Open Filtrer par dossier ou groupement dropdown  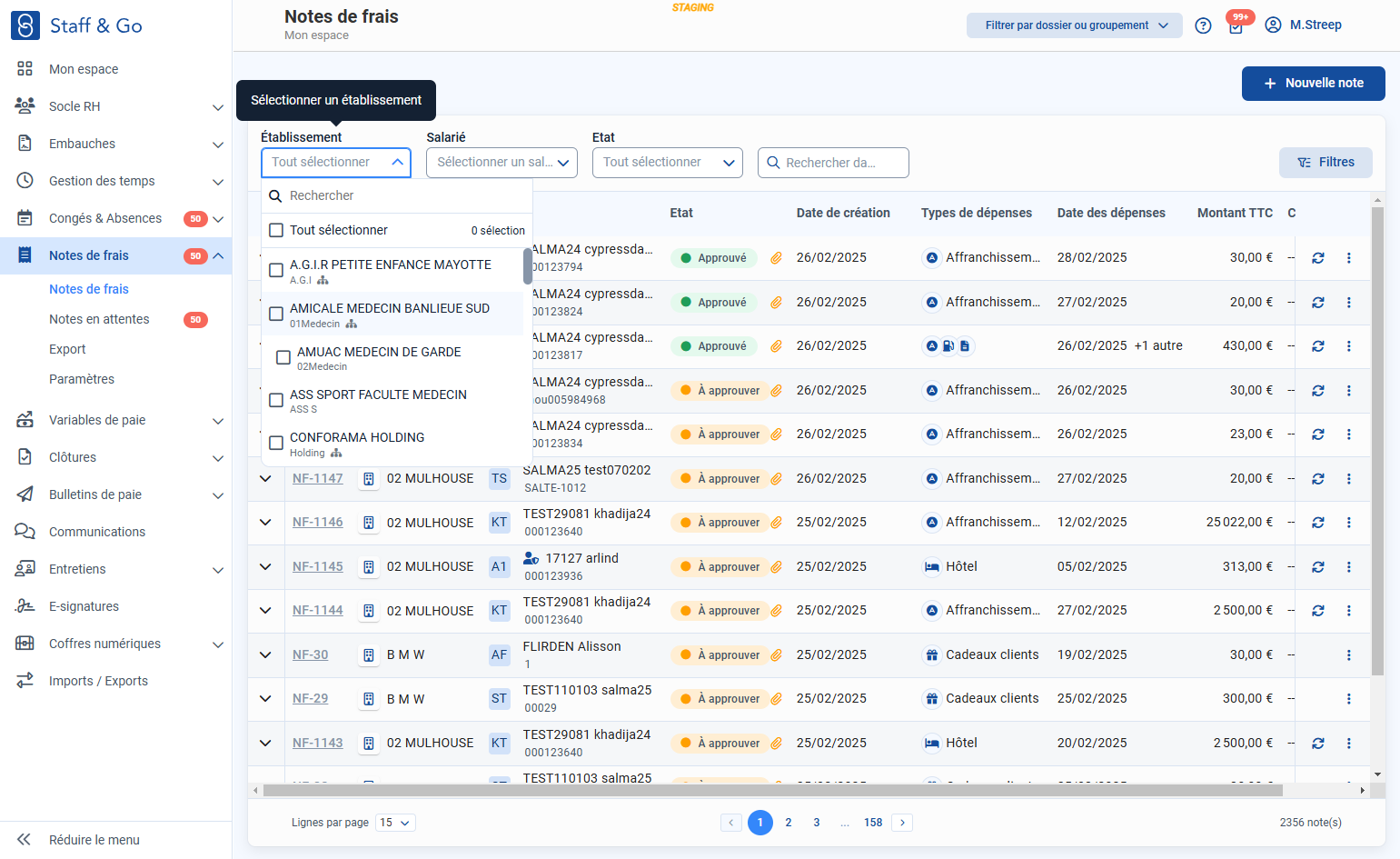pos(1075,25)
